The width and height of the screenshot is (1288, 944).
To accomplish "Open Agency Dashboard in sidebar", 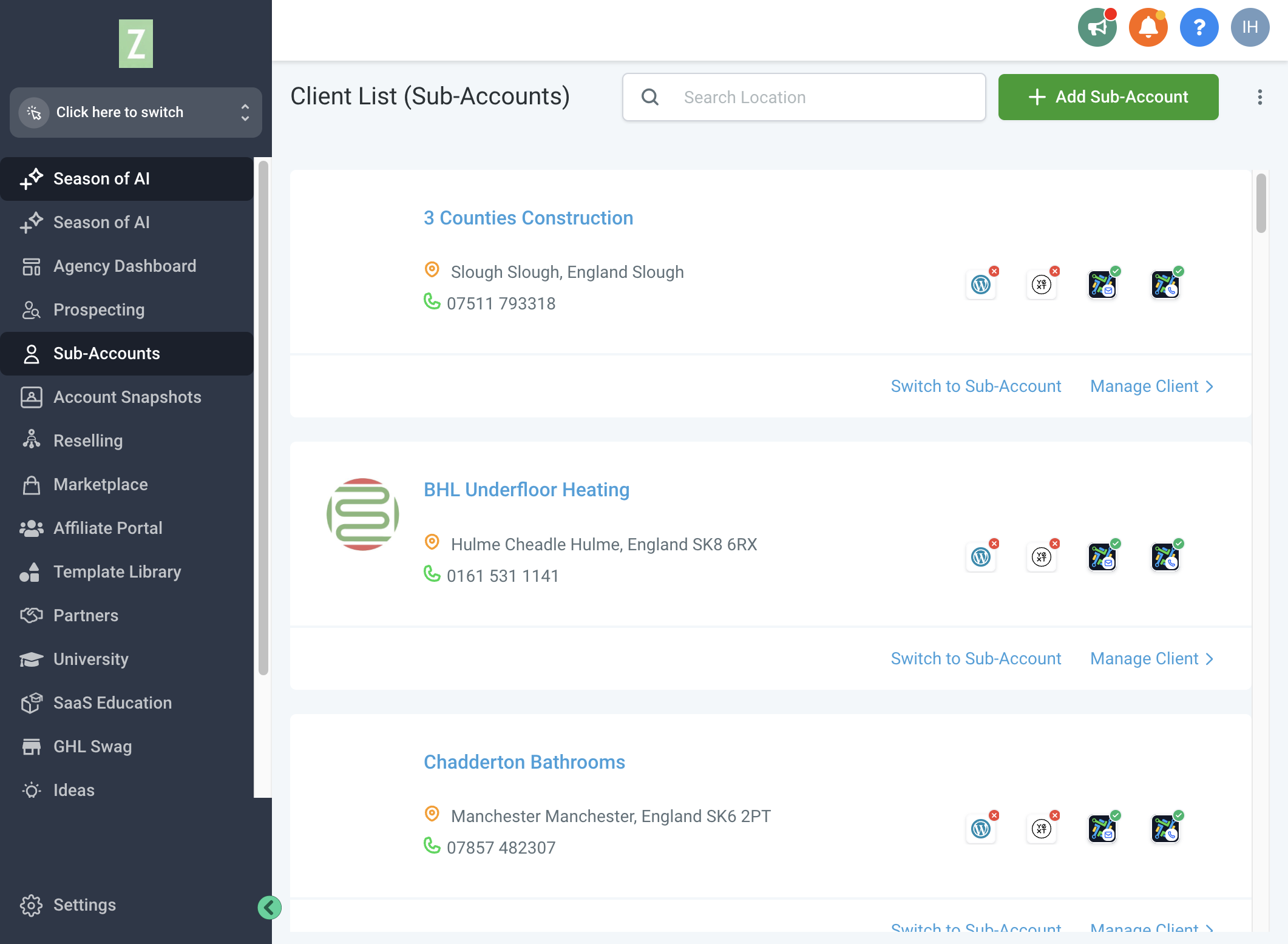I will pos(127,266).
